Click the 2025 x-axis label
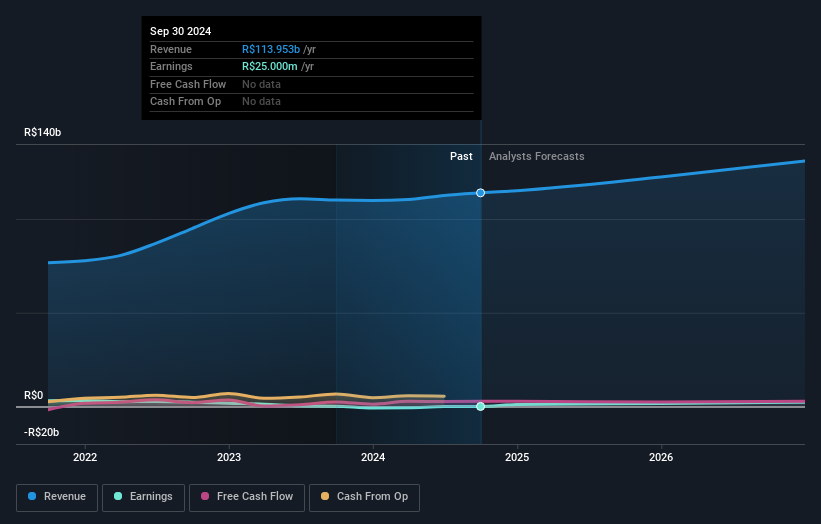Viewport: 821px width, 524px height. point(517,457)
